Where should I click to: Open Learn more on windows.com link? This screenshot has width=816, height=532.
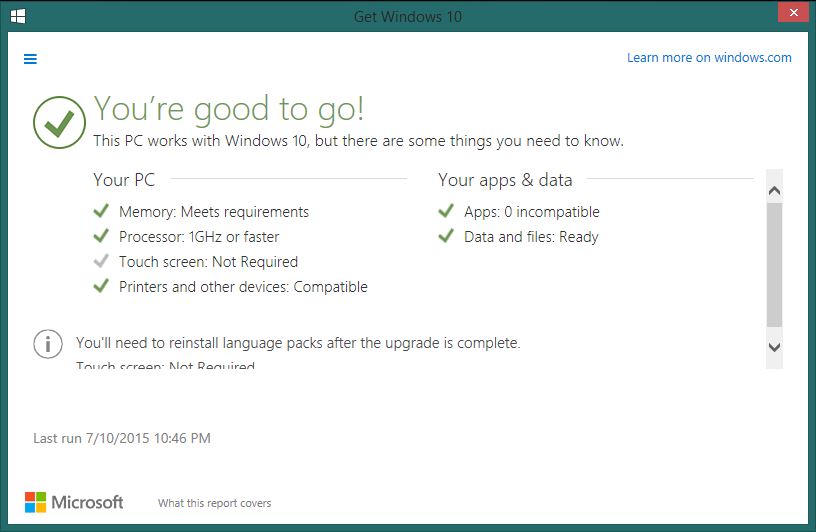[x=709, y=57]
